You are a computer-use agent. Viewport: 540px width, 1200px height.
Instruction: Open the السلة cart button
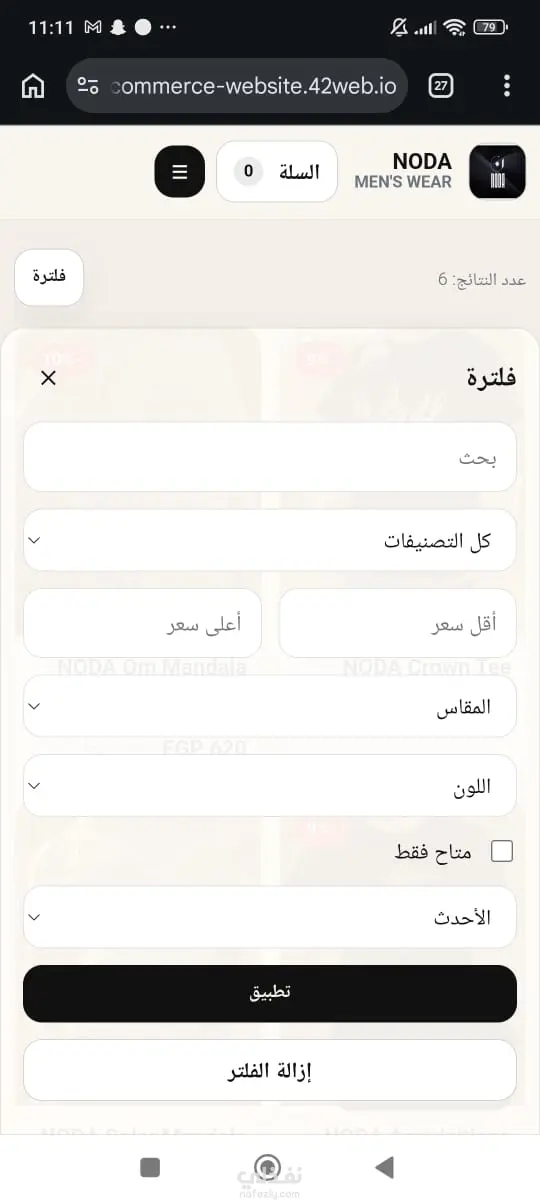277,172
